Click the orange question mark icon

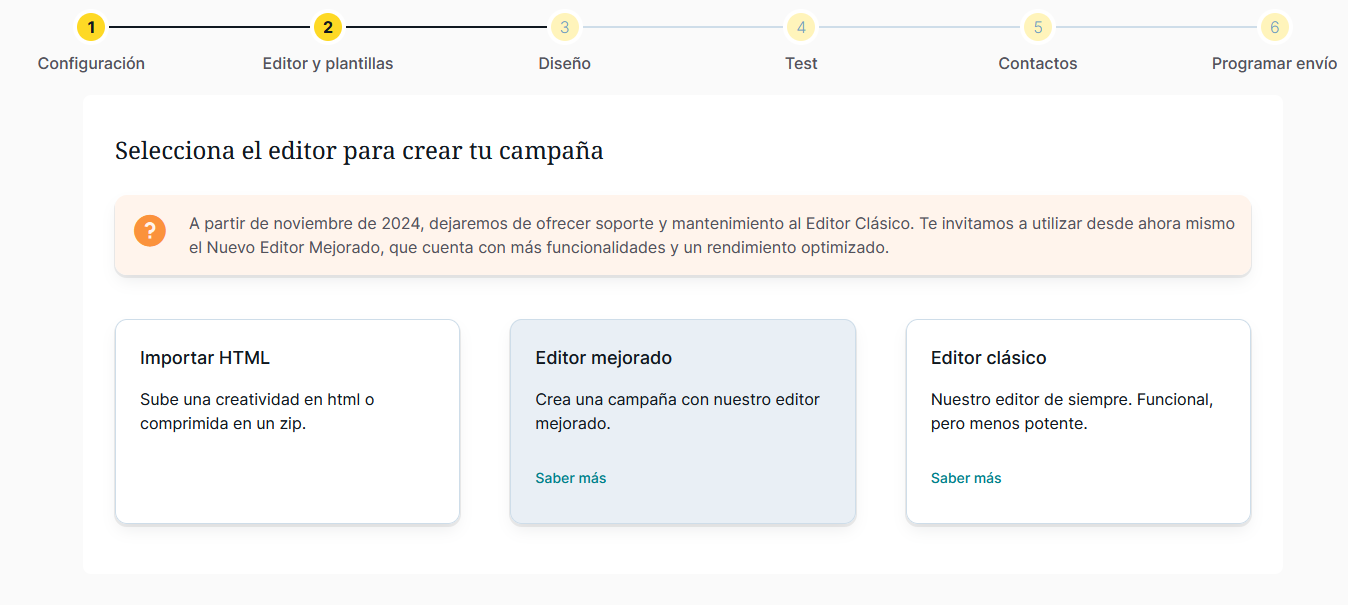point(150,230)
